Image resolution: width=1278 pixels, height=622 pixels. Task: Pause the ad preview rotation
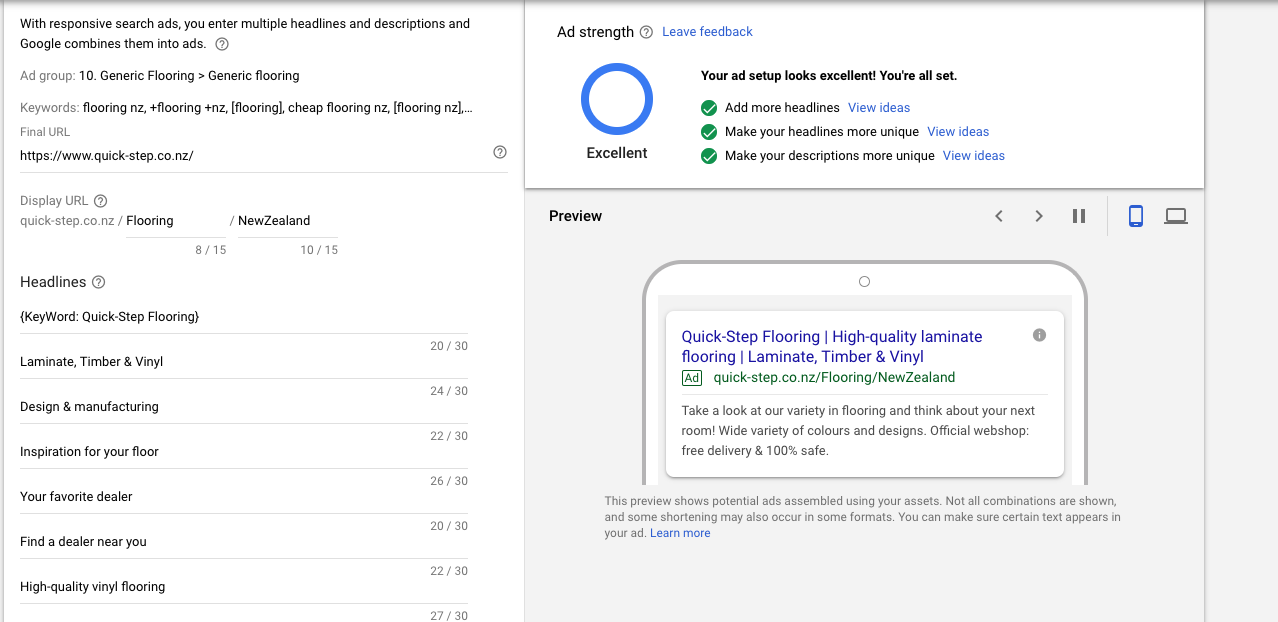click(x=1079, y=216)
